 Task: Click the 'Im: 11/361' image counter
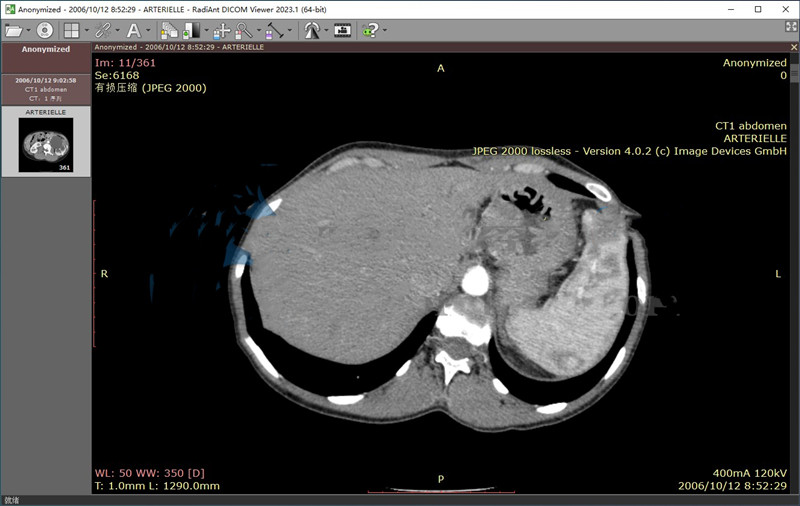pyautogui.click(x=125, y=63)
